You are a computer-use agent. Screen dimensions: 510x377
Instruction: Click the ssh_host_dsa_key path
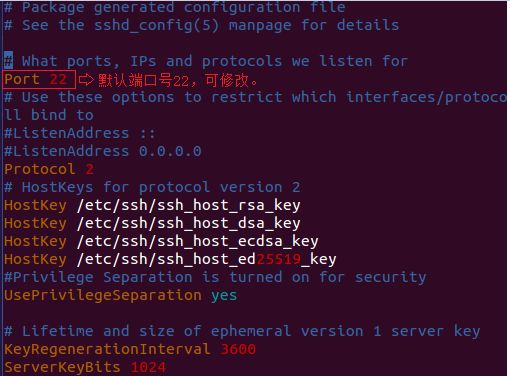(188, 223)
